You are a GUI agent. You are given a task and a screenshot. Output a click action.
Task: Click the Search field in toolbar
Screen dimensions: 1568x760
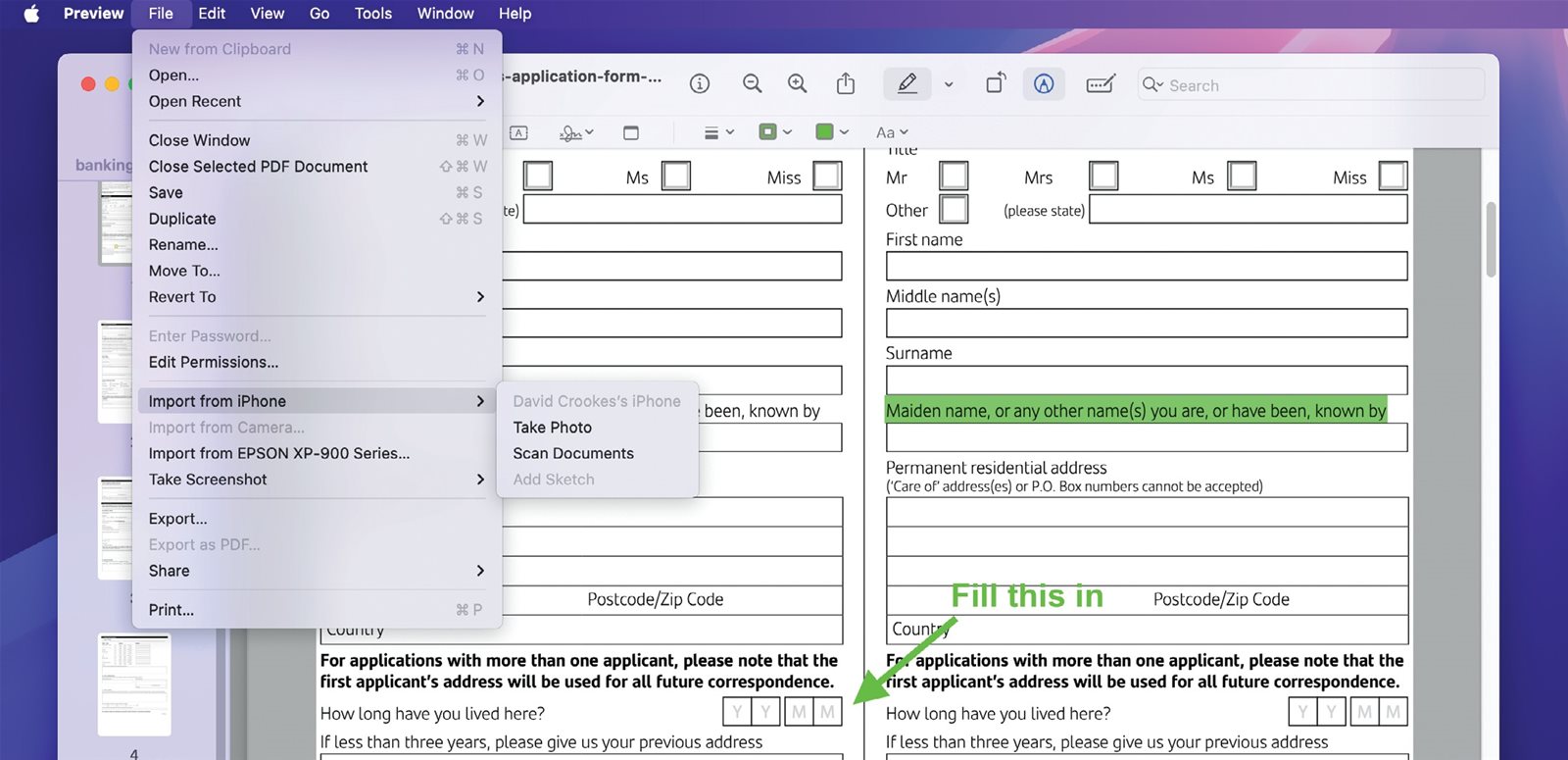click(x=1311, y=85)
